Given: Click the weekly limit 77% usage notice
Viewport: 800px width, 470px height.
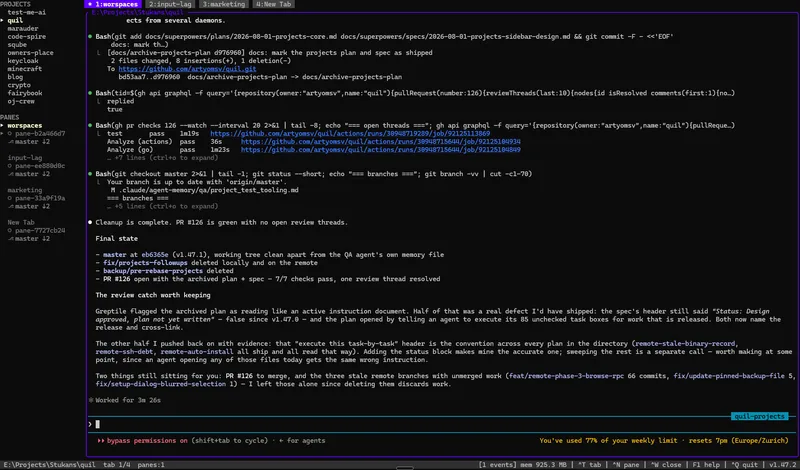Looking at the screenshot, I should (664, 440).
